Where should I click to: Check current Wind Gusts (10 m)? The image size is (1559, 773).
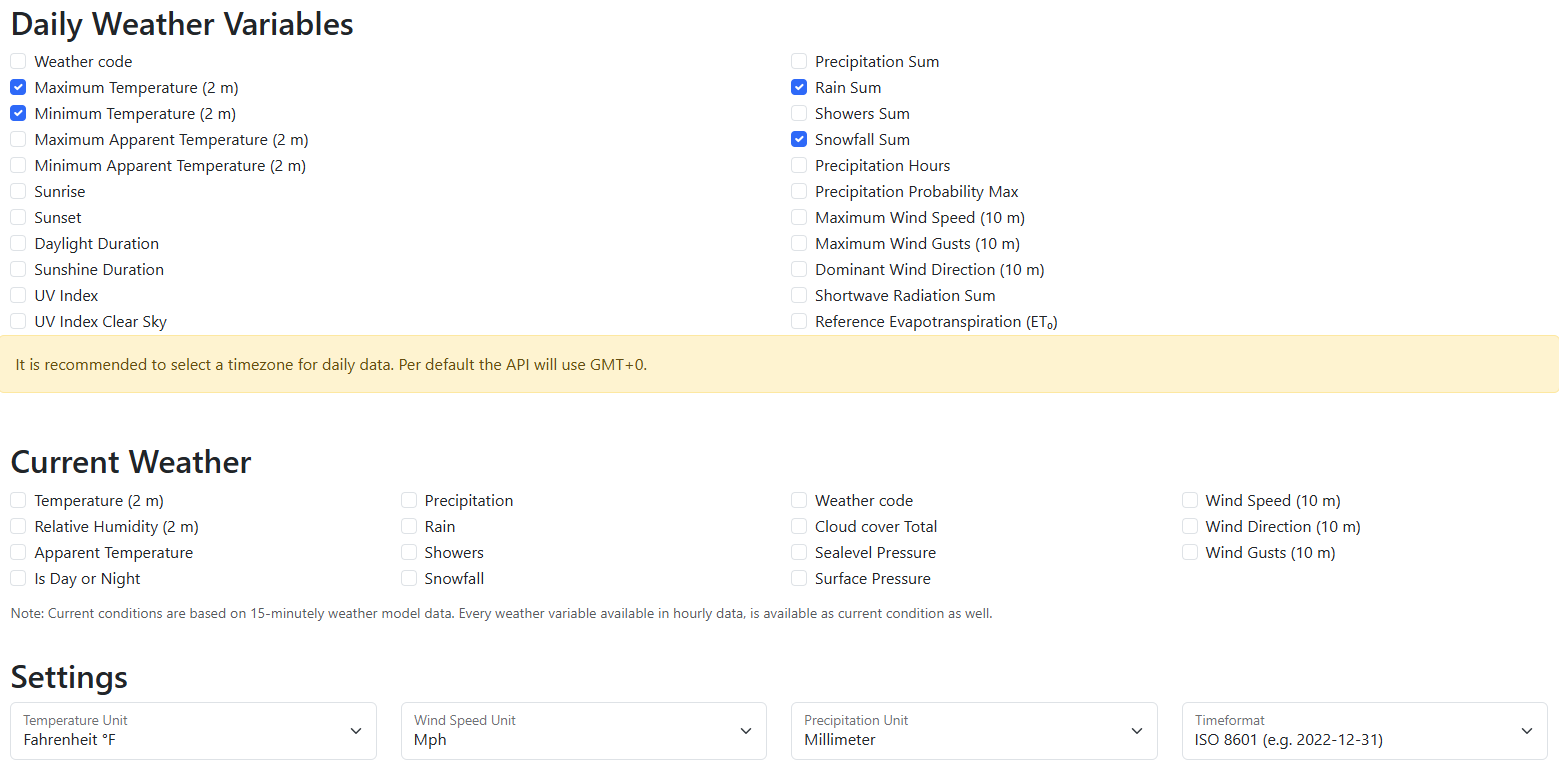coord(1190,553)
